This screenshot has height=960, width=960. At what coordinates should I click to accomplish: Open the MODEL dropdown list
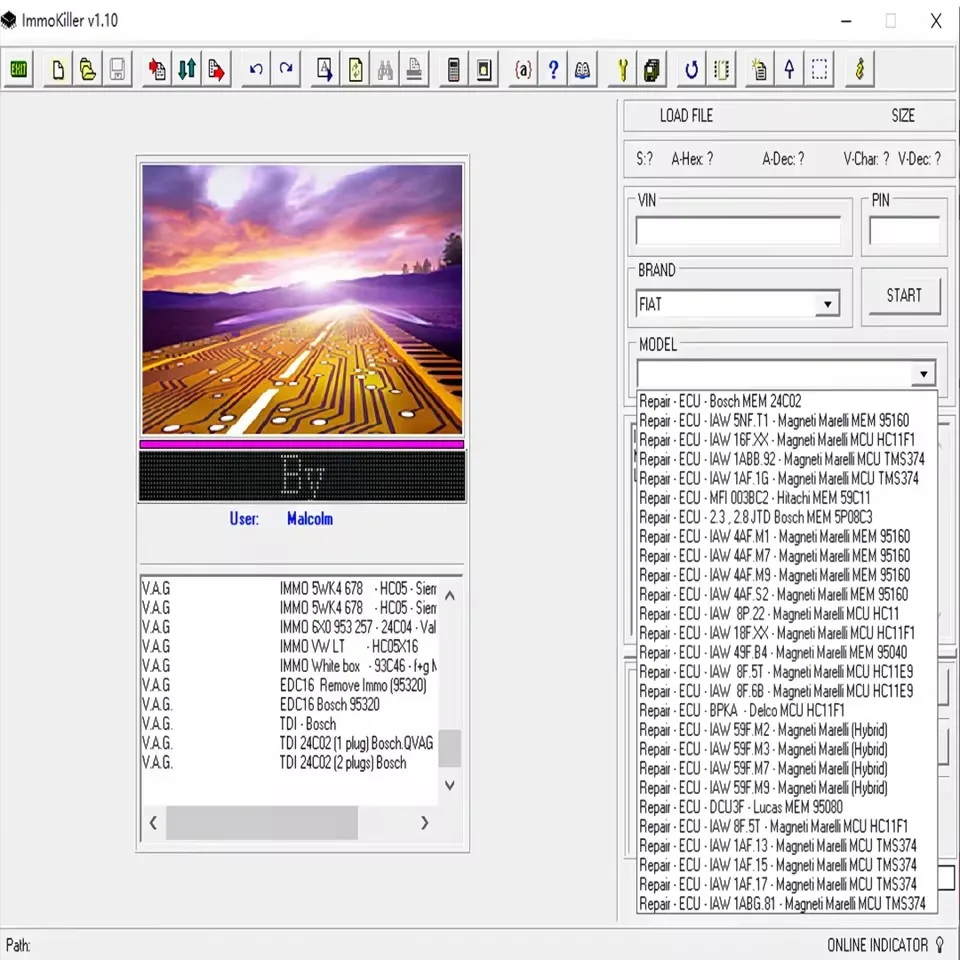click(x=923, y=373)
